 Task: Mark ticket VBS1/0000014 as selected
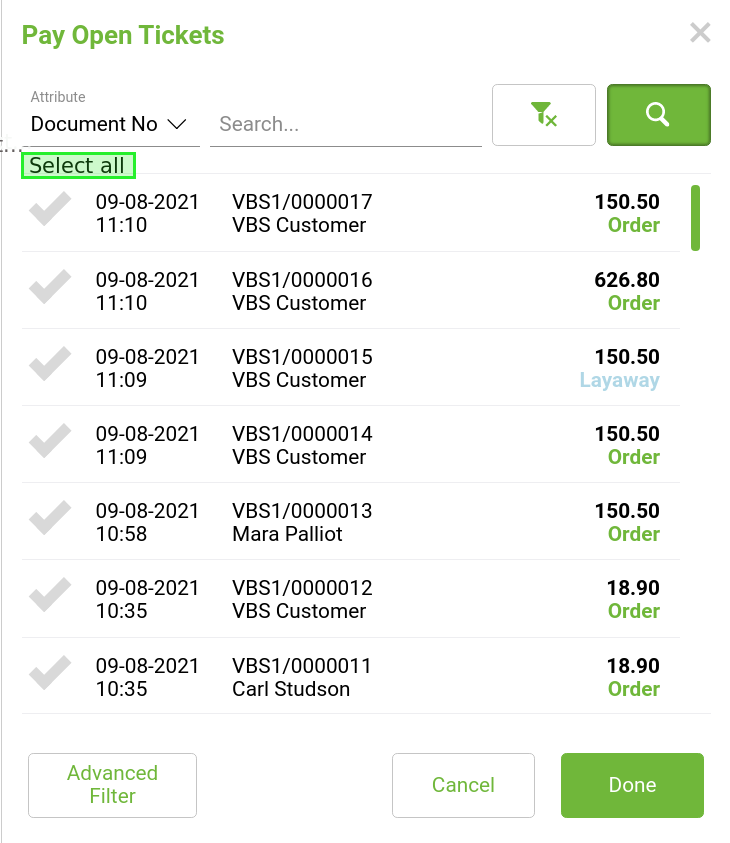click(50, 443)
